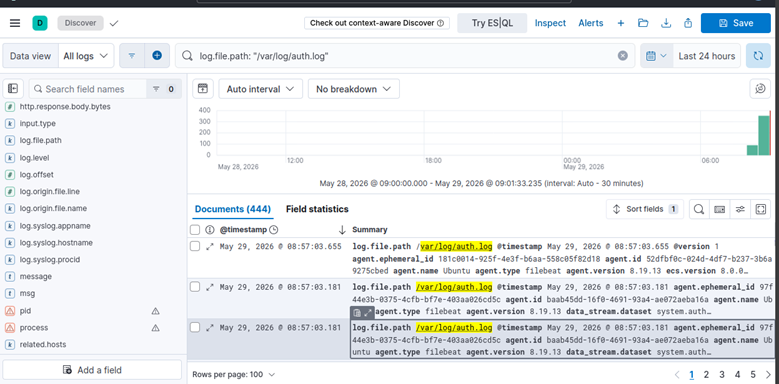Click the process field warning icon
Viewport: 779px width, 384px height.
pos(155,328)
